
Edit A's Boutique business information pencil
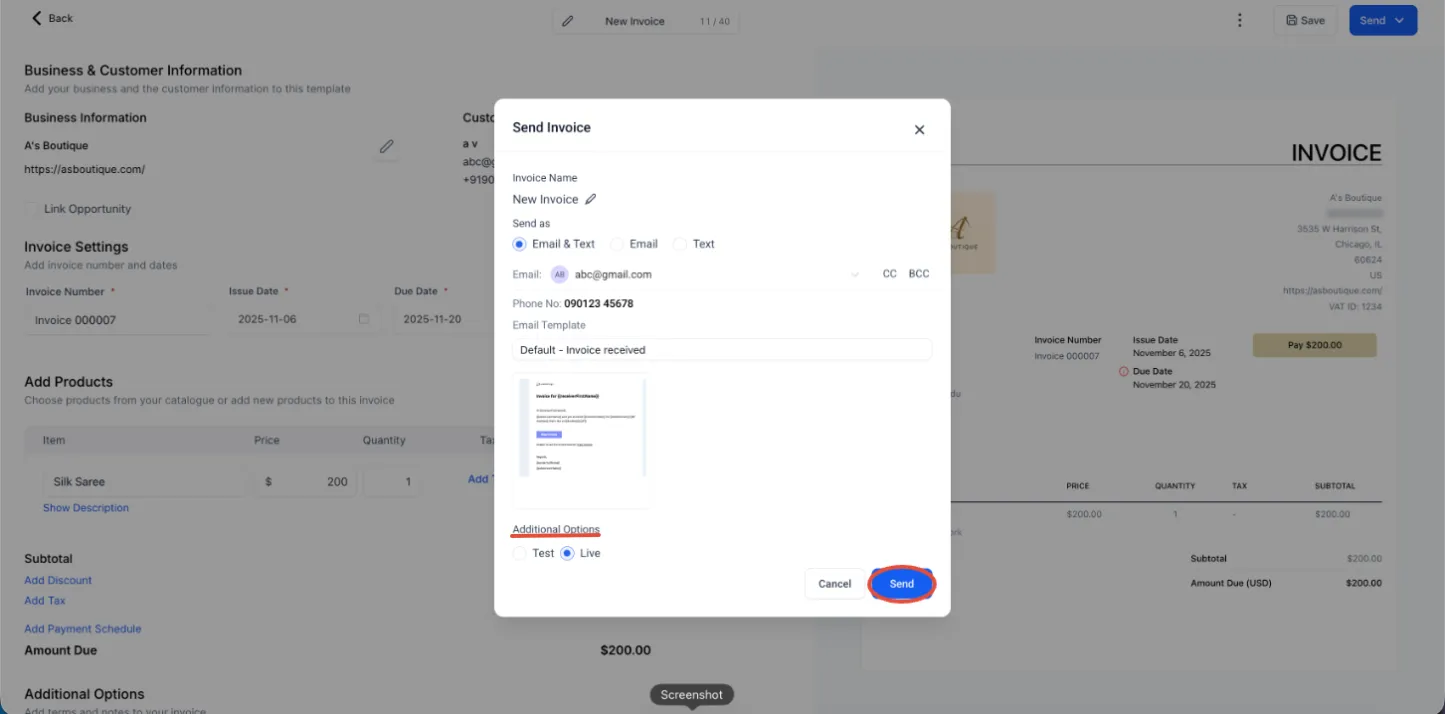pos(386,147)
